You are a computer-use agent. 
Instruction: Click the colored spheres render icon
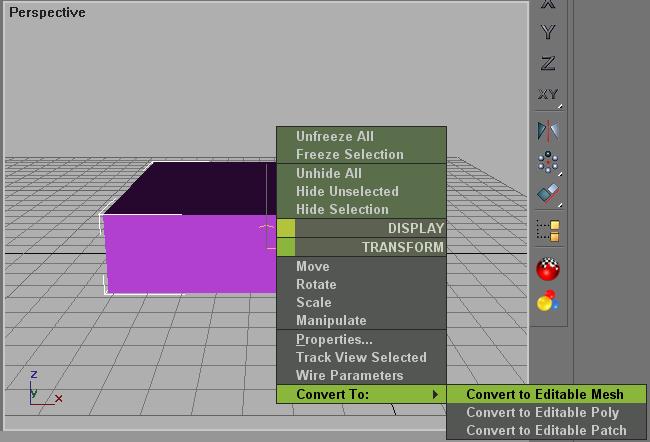(548, 301)
